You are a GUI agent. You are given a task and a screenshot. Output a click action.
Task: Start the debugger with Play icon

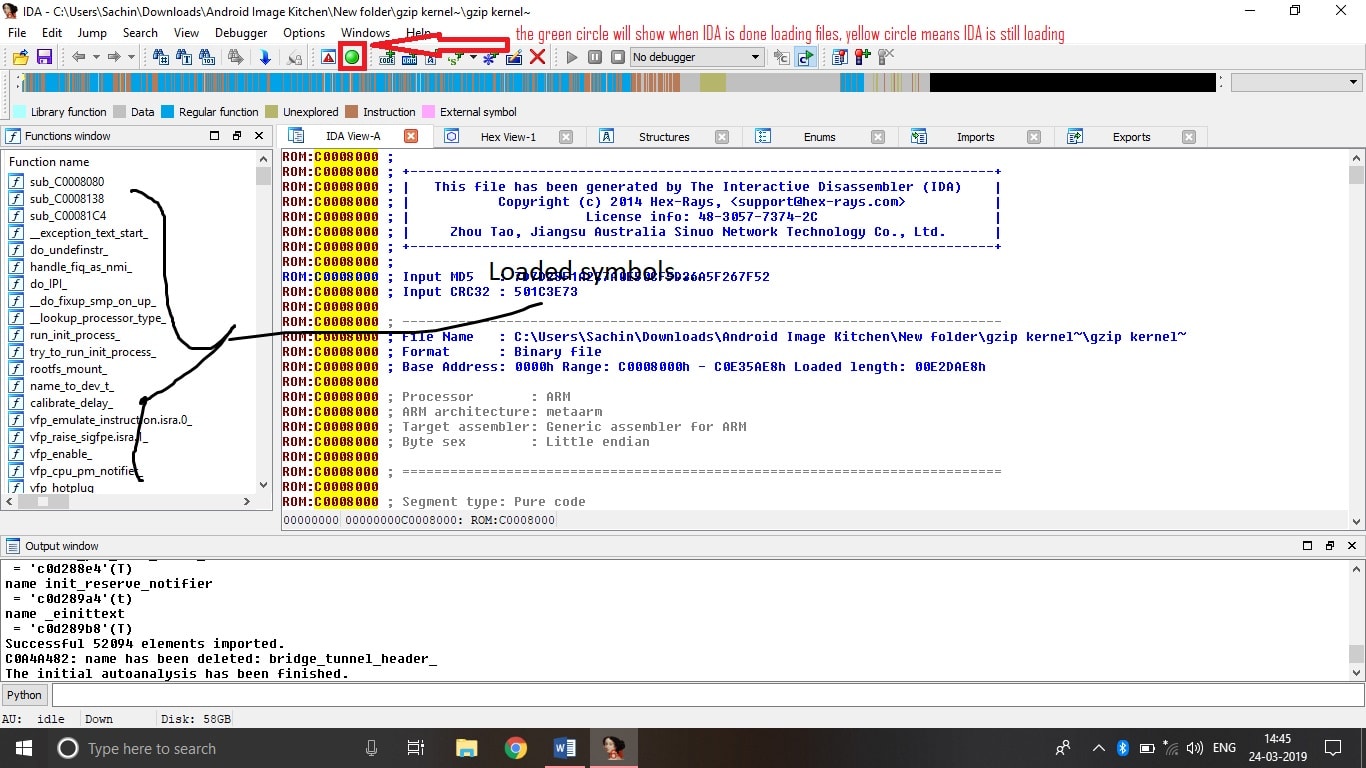click(x=571, y=57)
